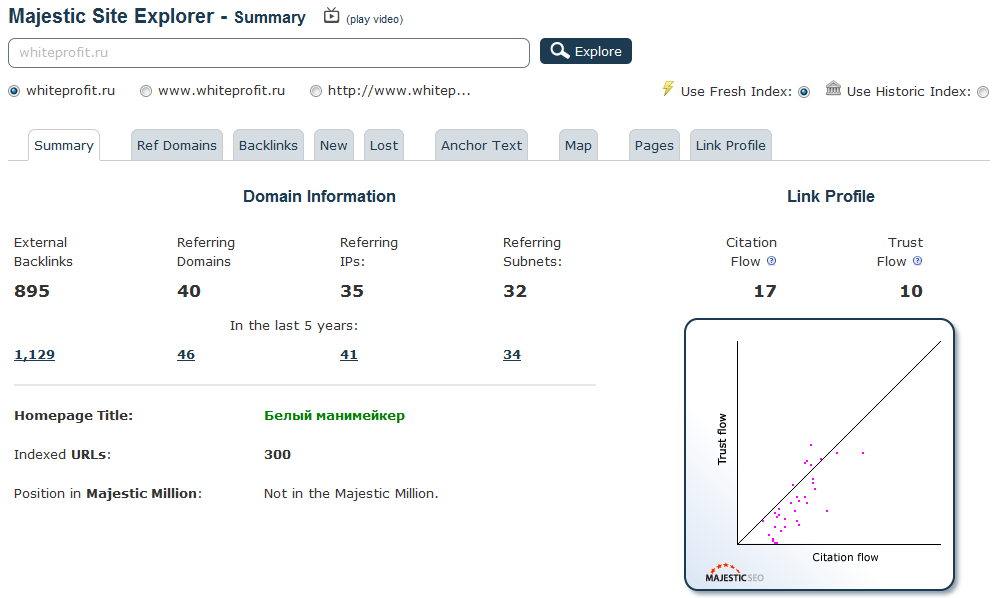Open the Anchor Text tab

click(481, 146)
